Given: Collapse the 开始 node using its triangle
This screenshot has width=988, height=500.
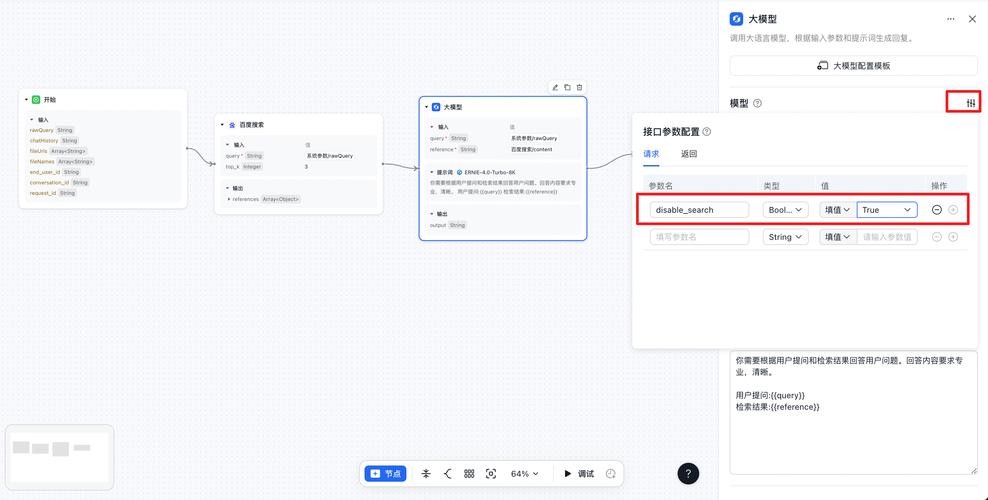Looking at the screenshot, I should (x=27, y=100).
